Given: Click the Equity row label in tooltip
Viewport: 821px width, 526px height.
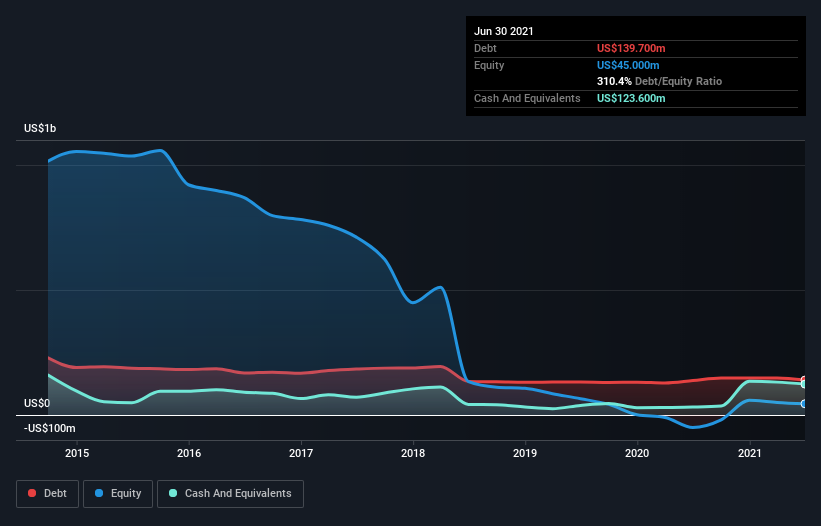Looking at the screenshot, I should click(x=489, y=65).
